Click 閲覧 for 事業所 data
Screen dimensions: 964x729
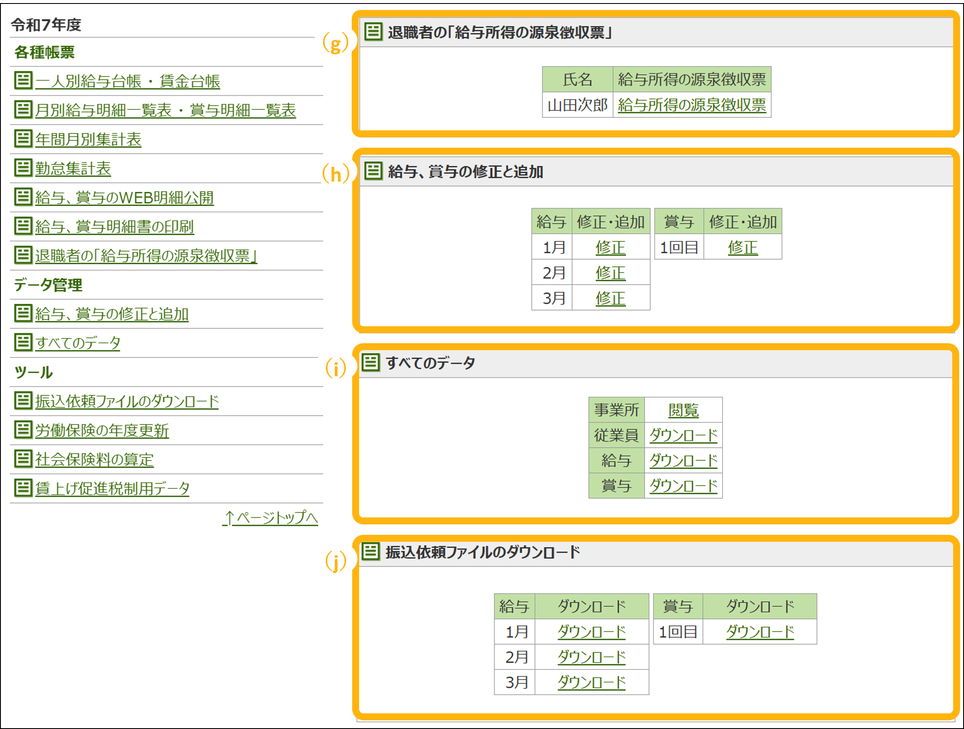coord(683,411)
